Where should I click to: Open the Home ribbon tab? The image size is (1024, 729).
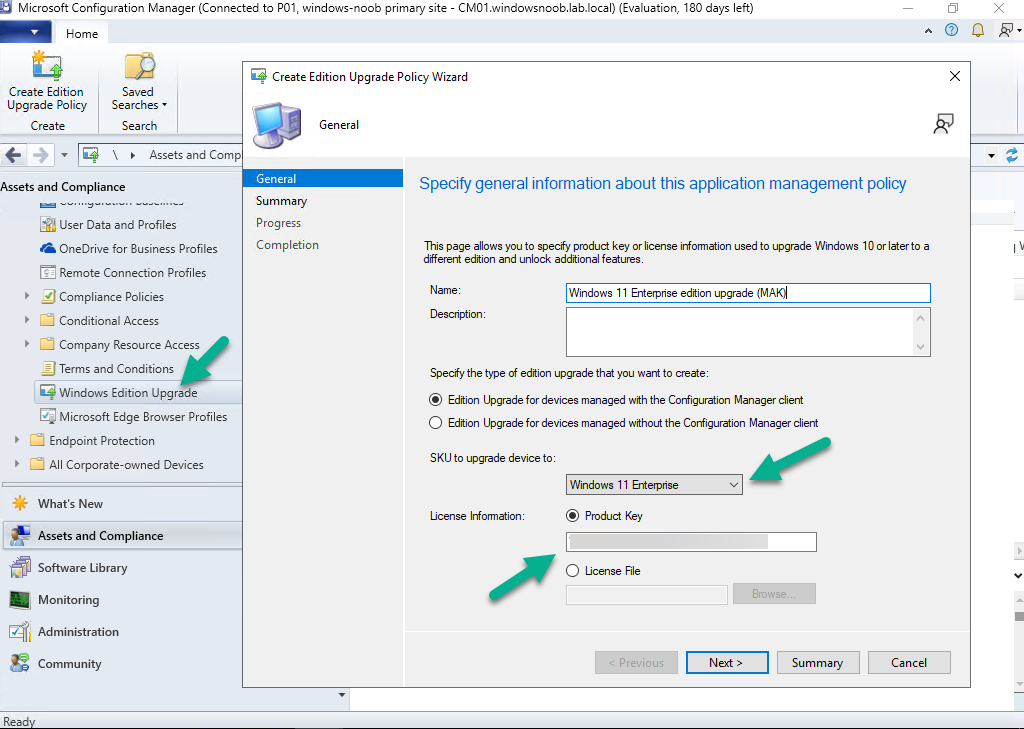(82, 33)
